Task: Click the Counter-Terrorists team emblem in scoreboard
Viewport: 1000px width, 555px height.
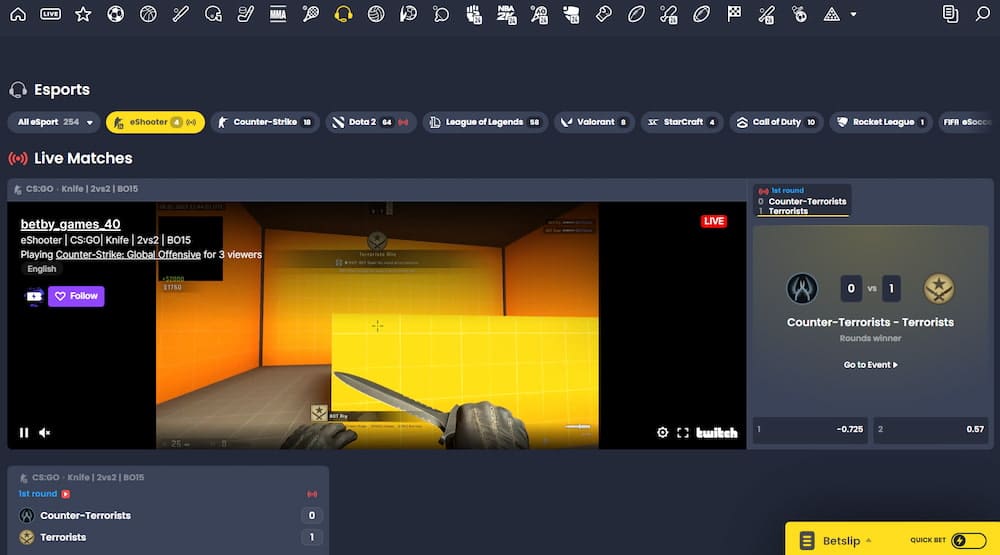Action: [x=802, y=288]
